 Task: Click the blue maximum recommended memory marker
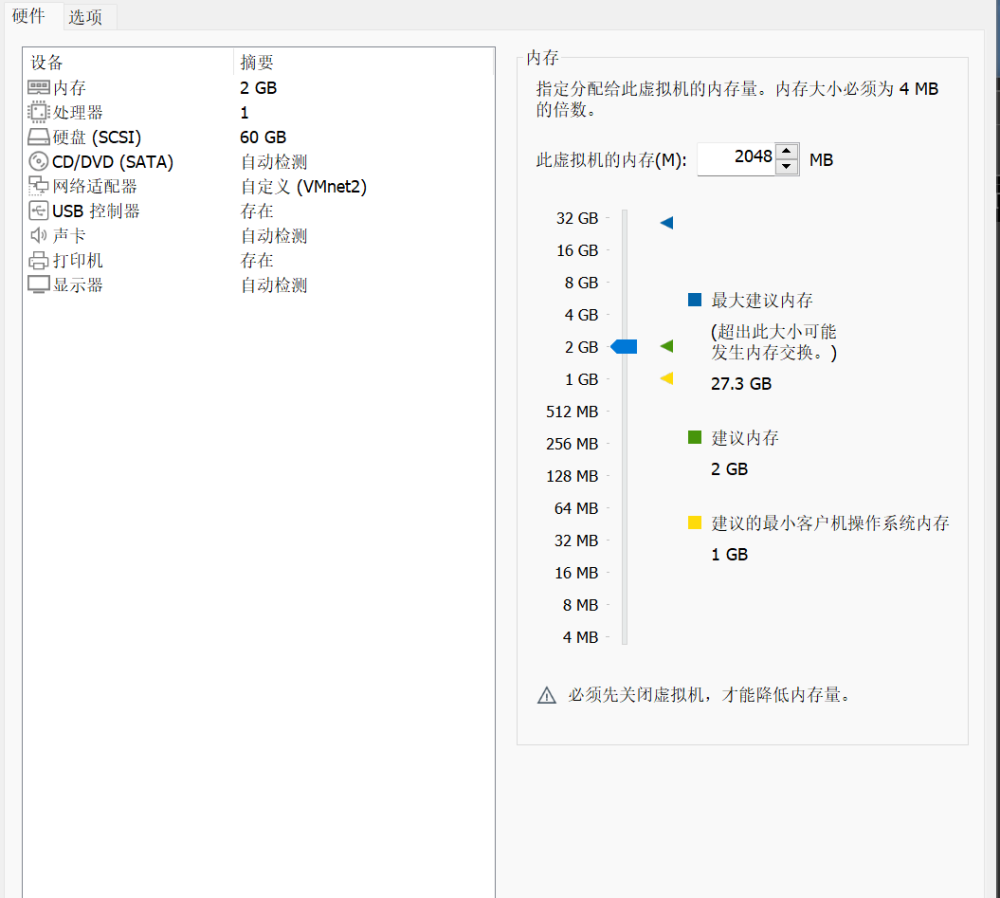[x=667, y=223]
